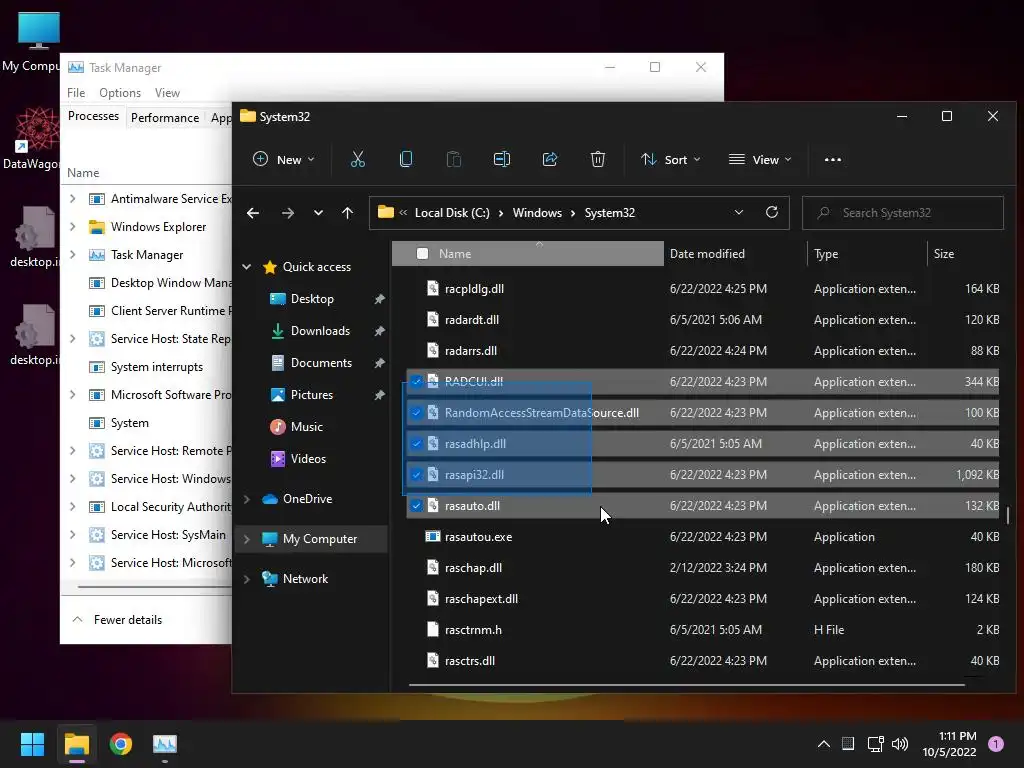Click the Copy icon in Explorer toolbar
This screenshot has width=1024, height=768.
pyautogui.click(x=406, y=159)
